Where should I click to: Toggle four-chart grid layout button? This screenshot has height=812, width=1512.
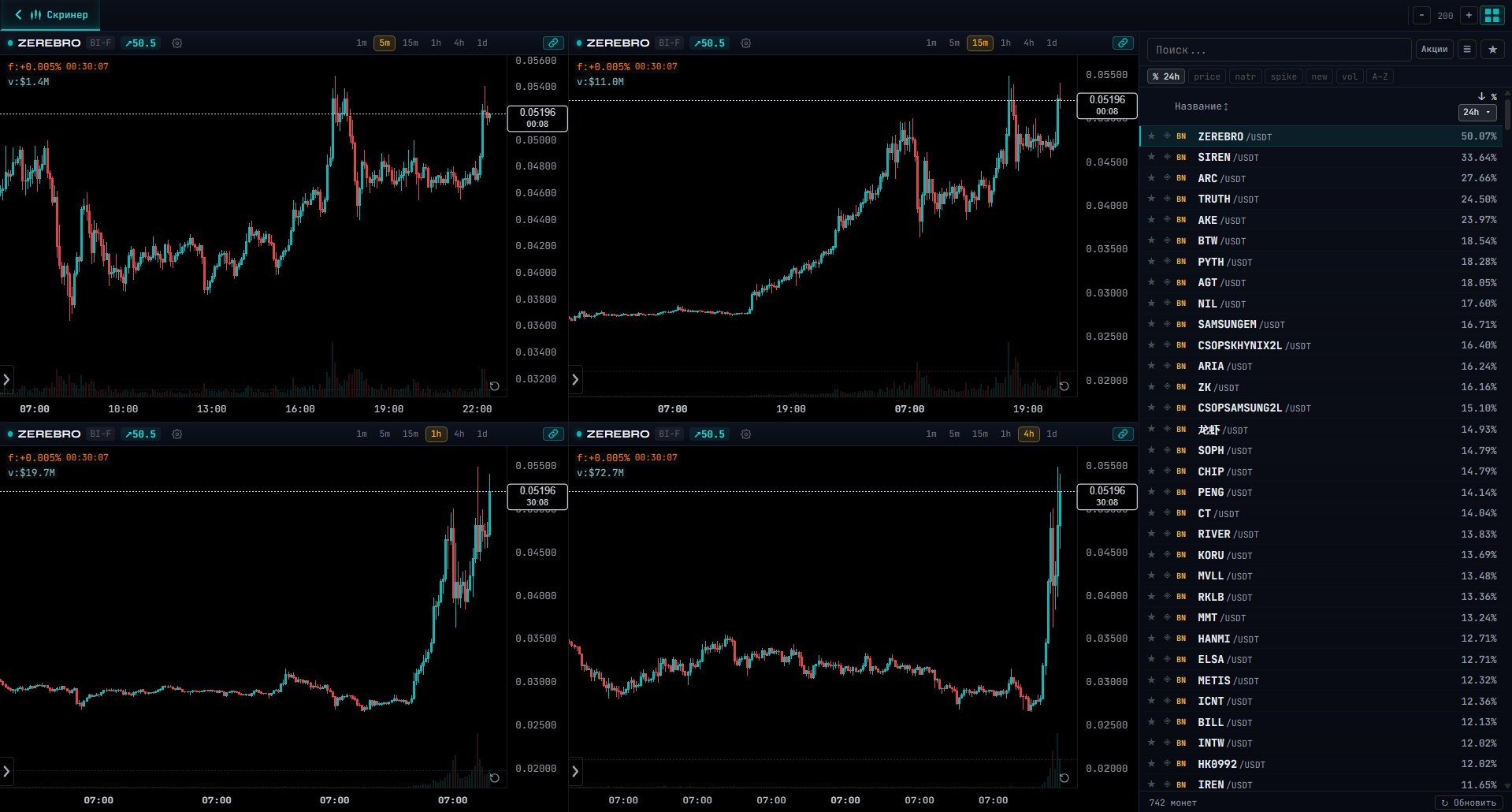(1492, 15)
